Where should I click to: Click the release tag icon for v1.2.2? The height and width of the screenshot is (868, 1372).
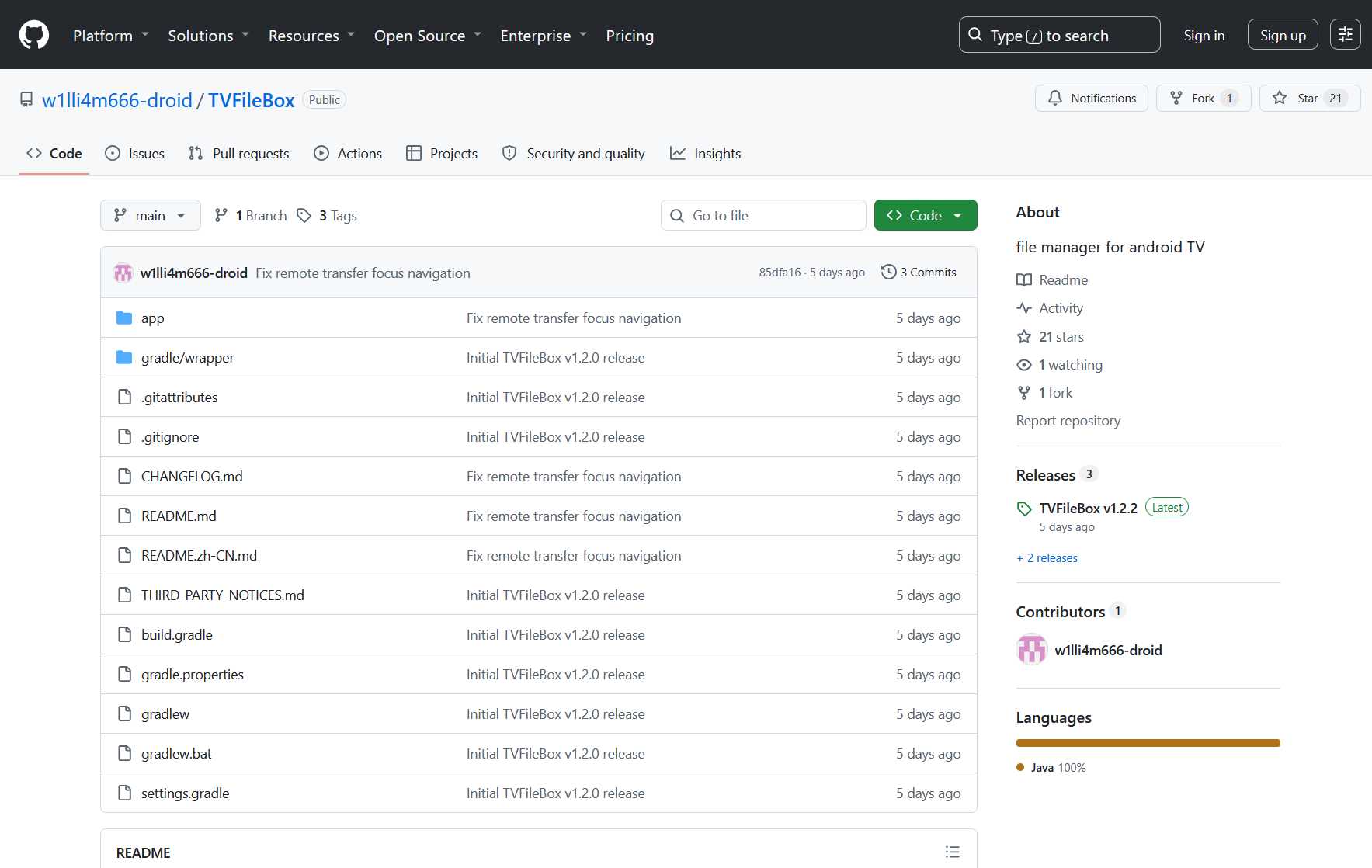pos(1024,509)
